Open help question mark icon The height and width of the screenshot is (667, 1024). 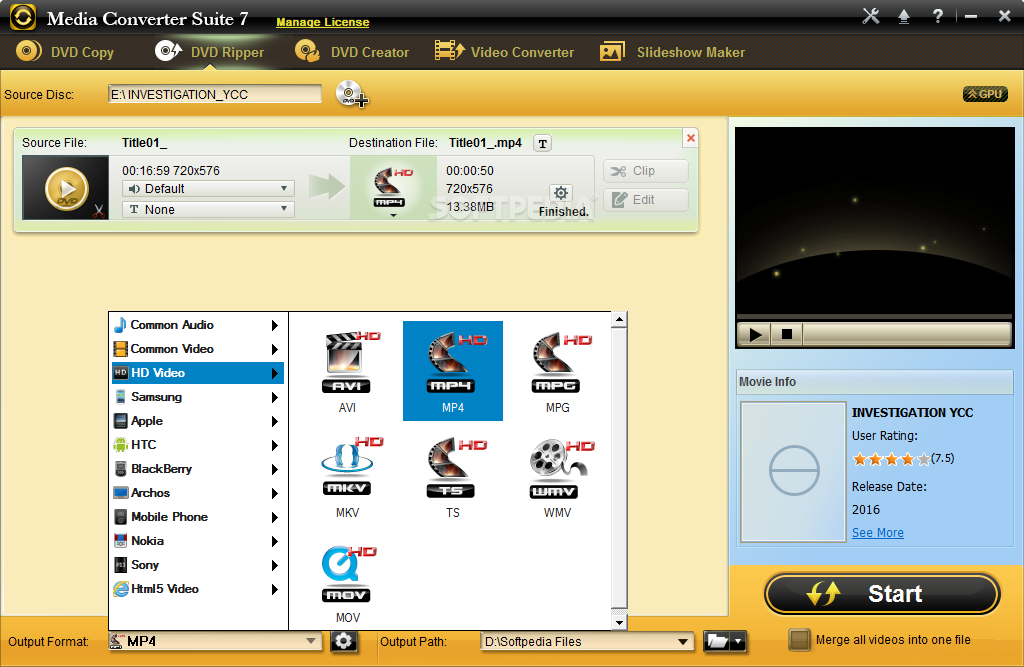coord(938,16)
